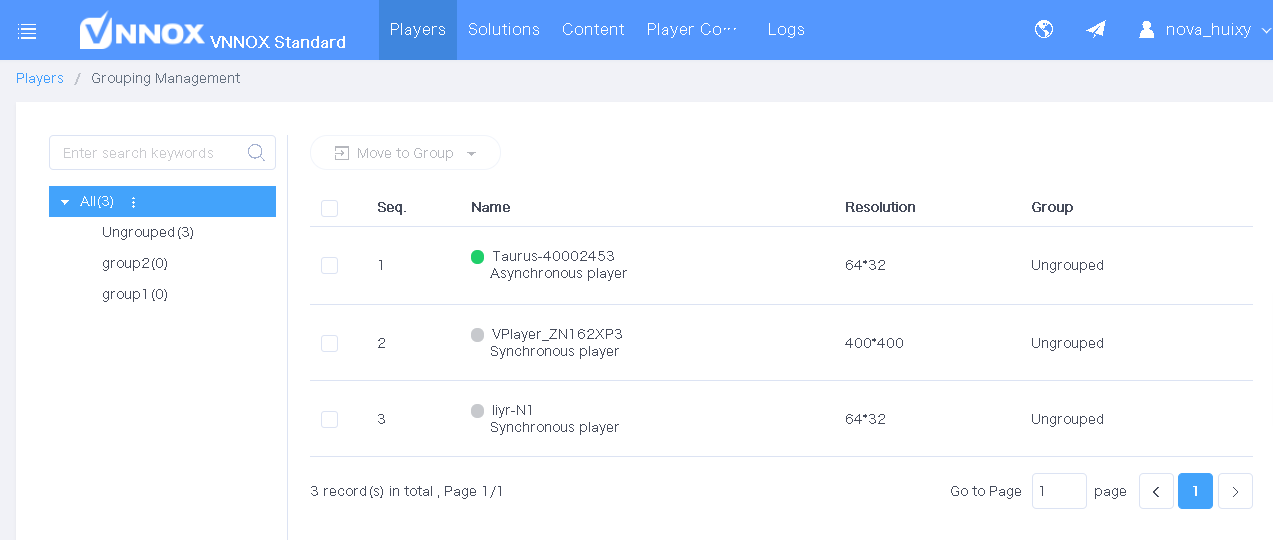The height and width of the screenshot is (540, 1273).
Task: Collapse the All(3) tree node
Action: pyautogui.click(x=65, y=202)
